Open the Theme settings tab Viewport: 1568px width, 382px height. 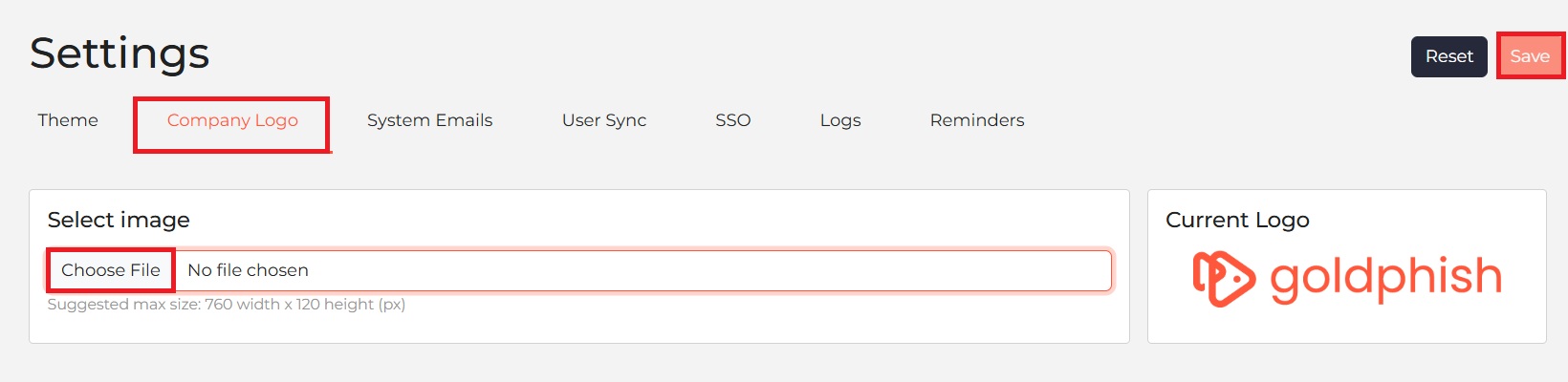click(x=68, y=120)
